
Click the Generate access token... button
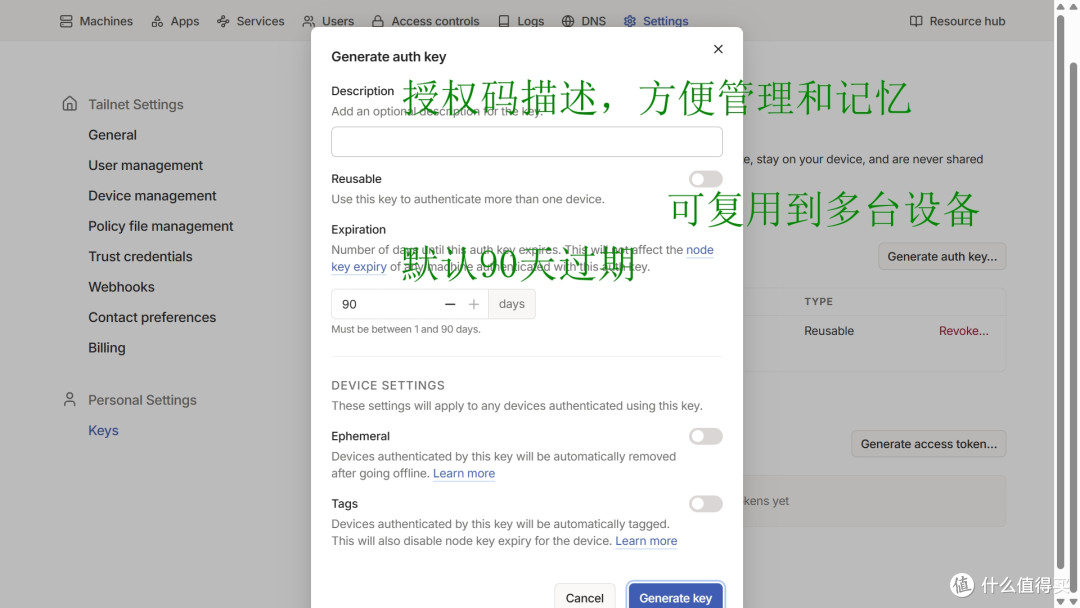(x=928, y=443)
